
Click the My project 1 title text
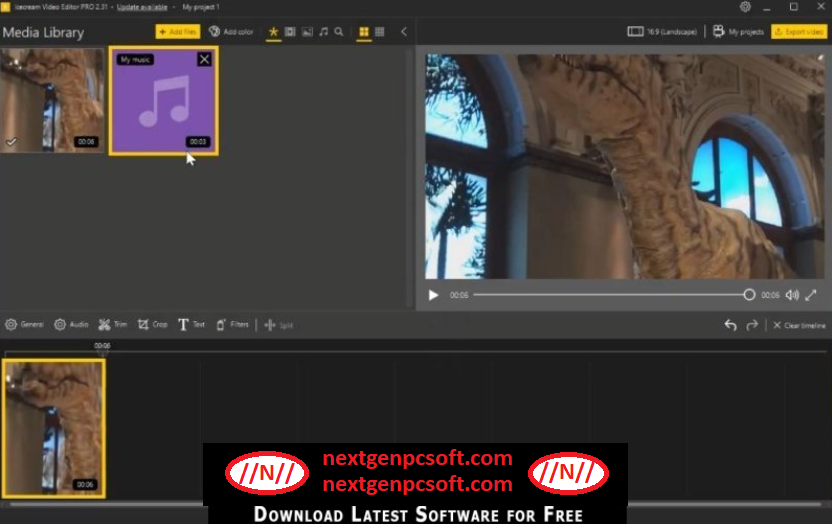(201, 7)
